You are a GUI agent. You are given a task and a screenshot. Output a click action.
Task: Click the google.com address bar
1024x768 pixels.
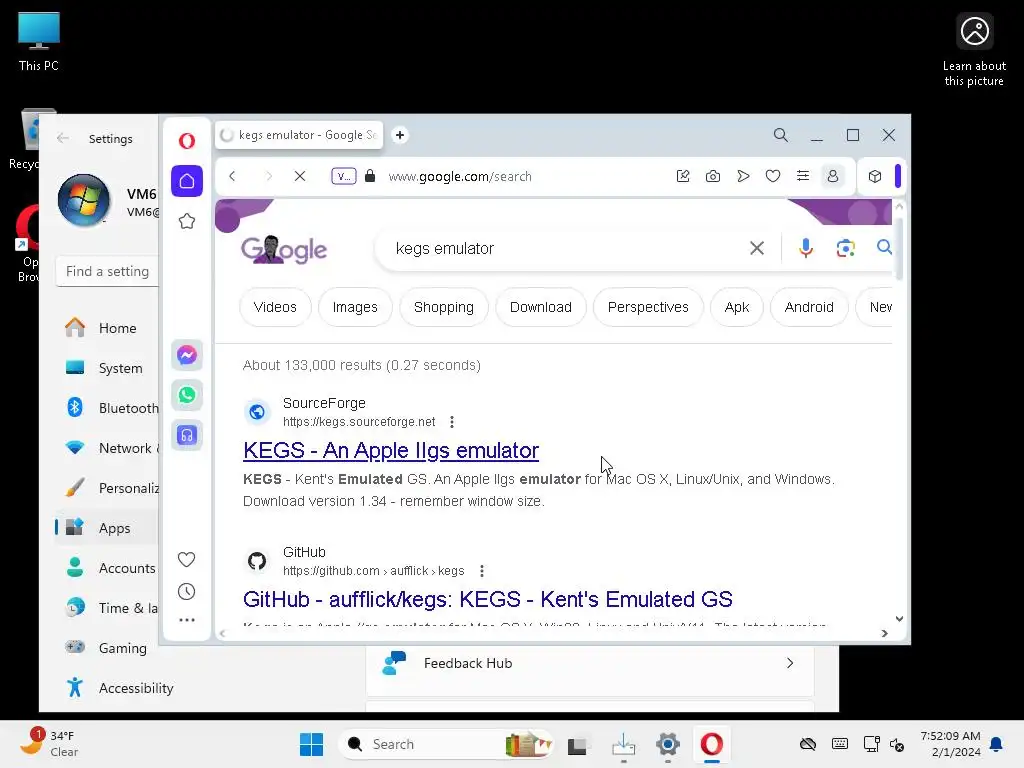point(460,176)
